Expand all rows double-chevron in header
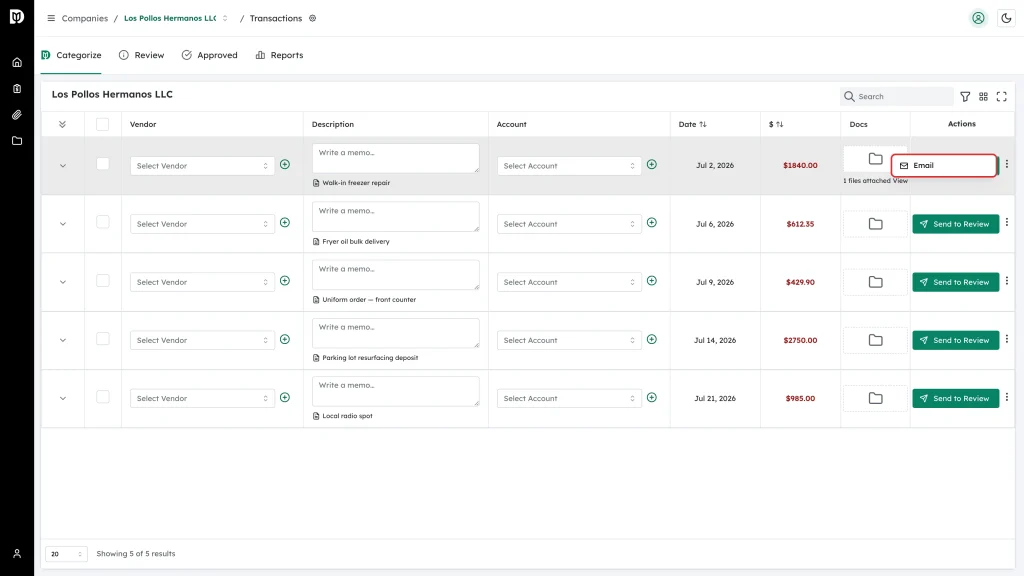This screenshot has height=576, width=1024. click(x=63, y=124)
